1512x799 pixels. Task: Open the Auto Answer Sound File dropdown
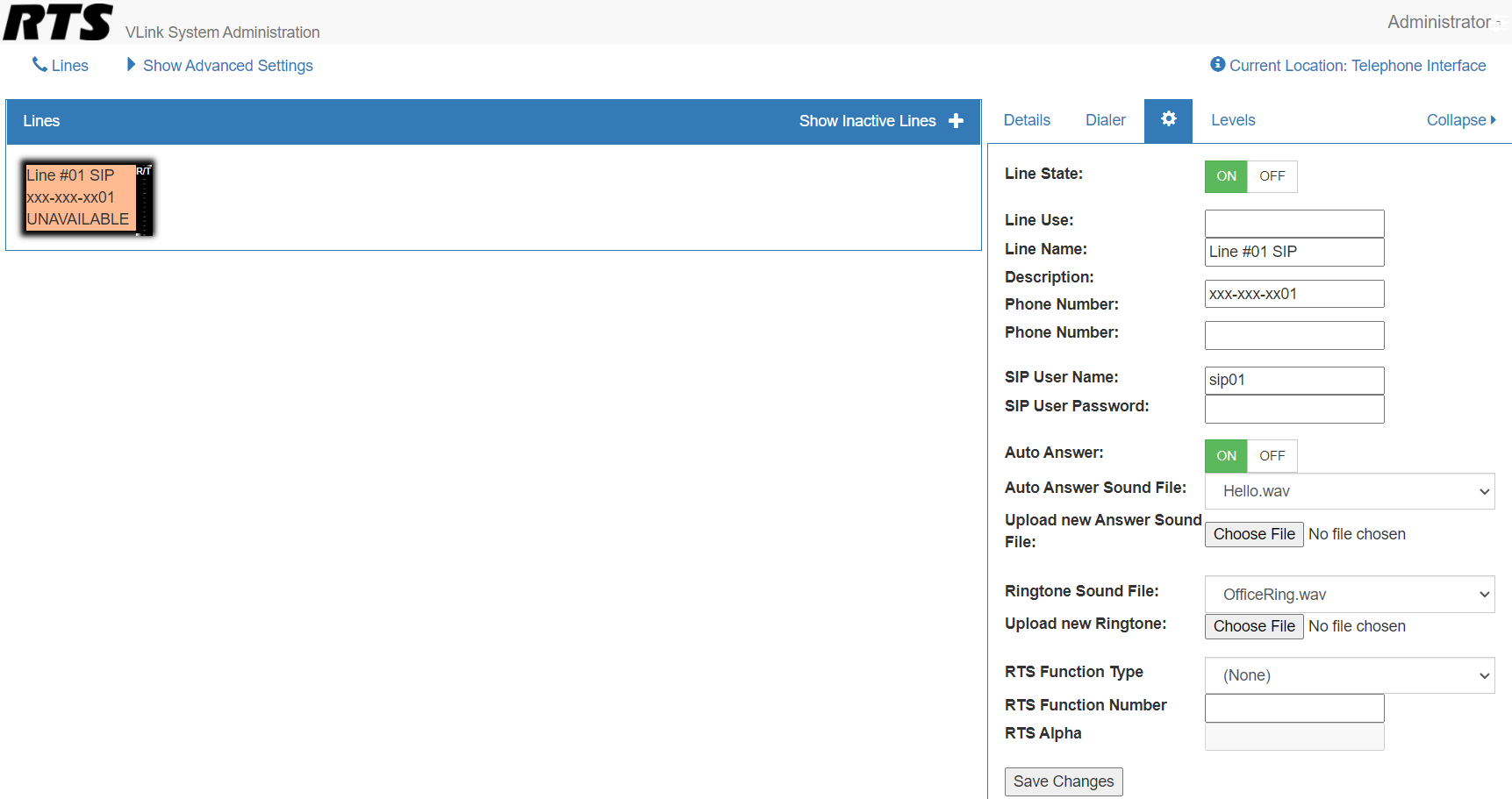coord(1349,491)
